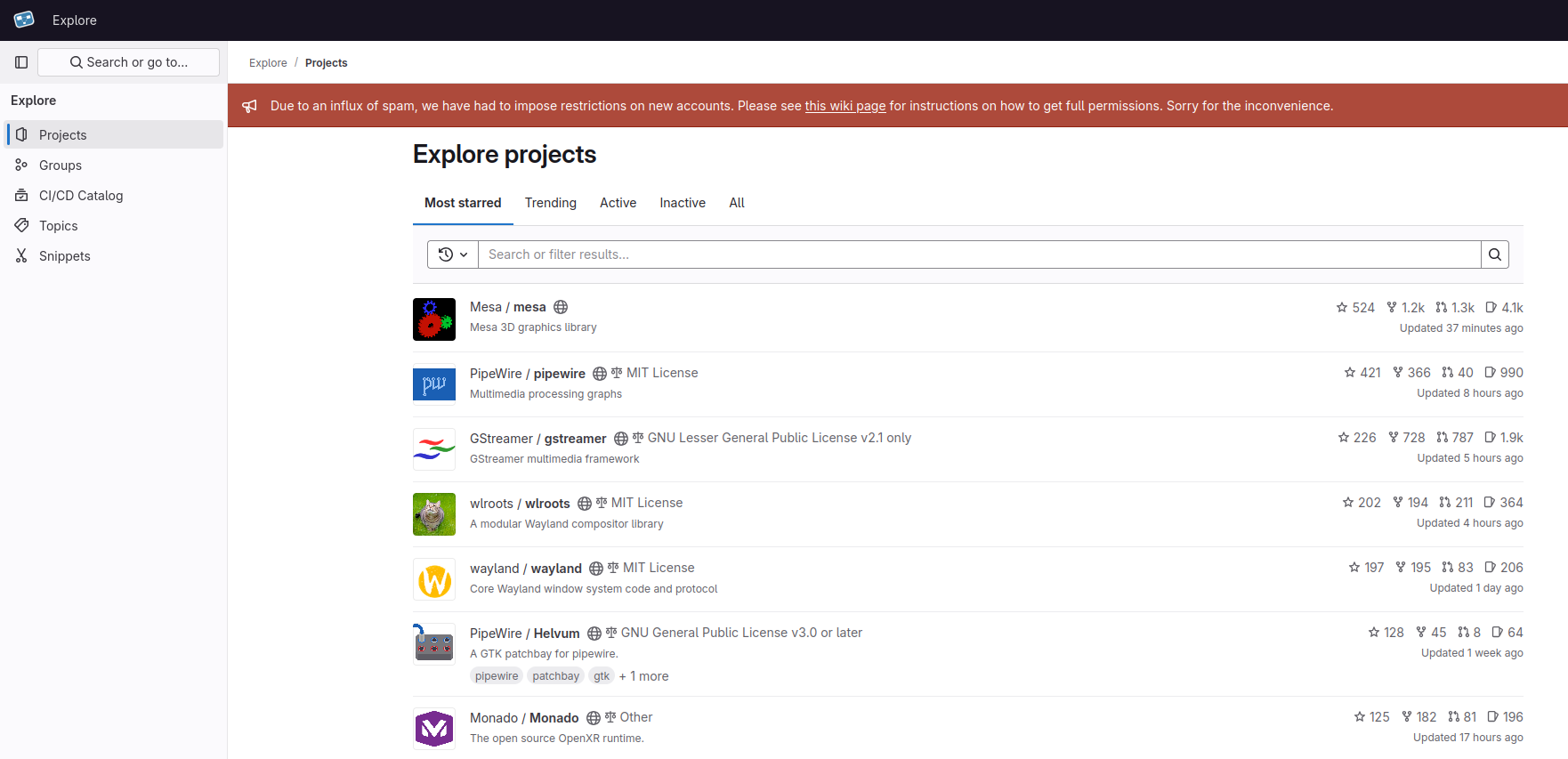Click the forks icon for pipewire project
The height and width of the screenshot is (759, 1568).
pyautogui.click(x=1398, y=373)
